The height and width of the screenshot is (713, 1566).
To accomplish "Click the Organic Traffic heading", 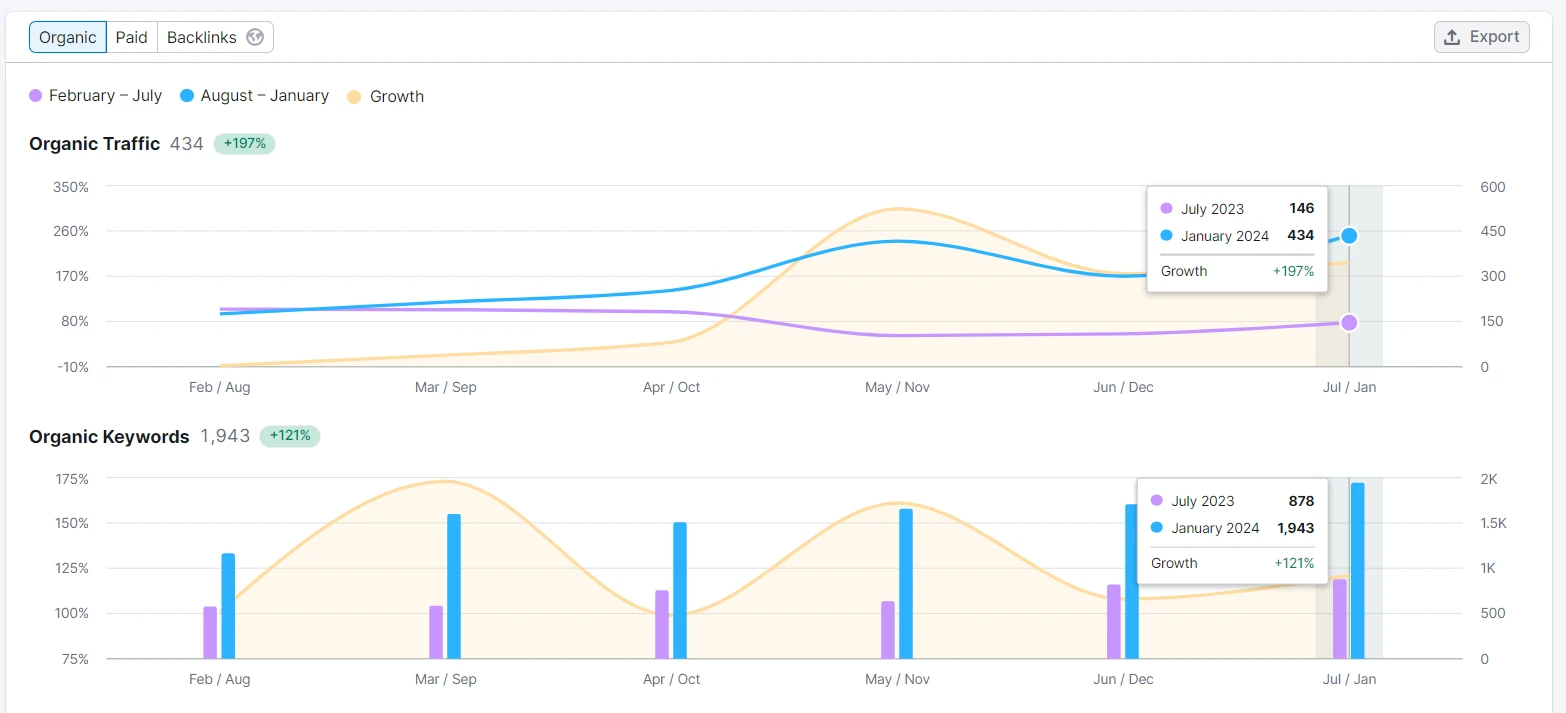I will pyautogui.click(x=94, y=144).
